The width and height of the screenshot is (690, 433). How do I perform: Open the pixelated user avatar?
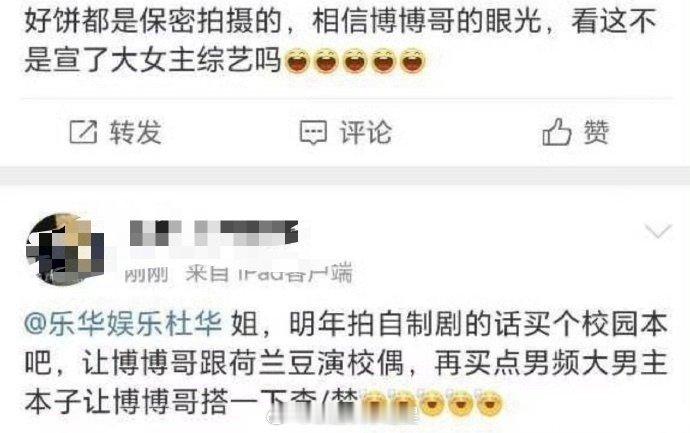[65, 250]
